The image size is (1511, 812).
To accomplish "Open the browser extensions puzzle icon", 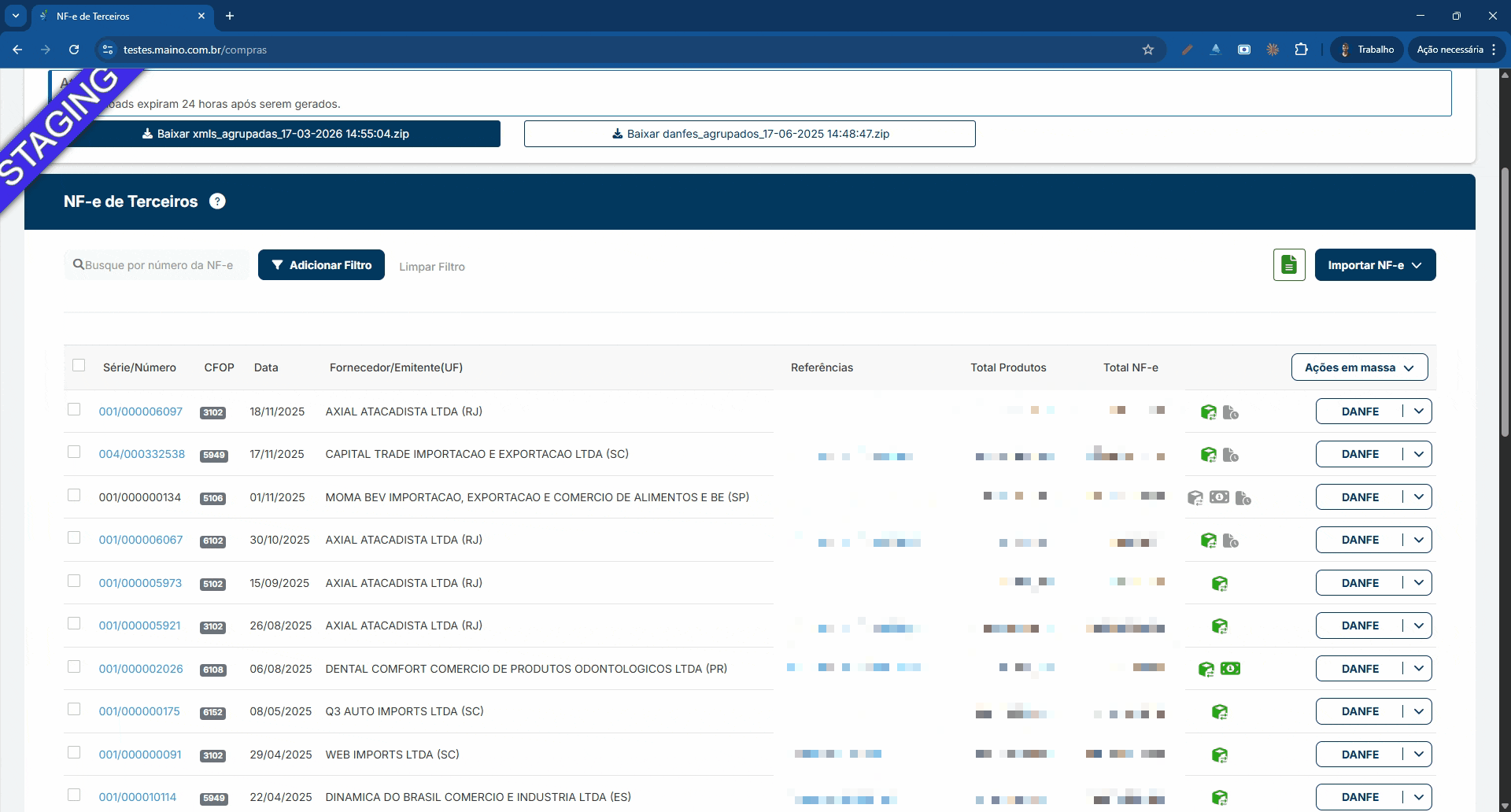I will (x=1302, y=50).
